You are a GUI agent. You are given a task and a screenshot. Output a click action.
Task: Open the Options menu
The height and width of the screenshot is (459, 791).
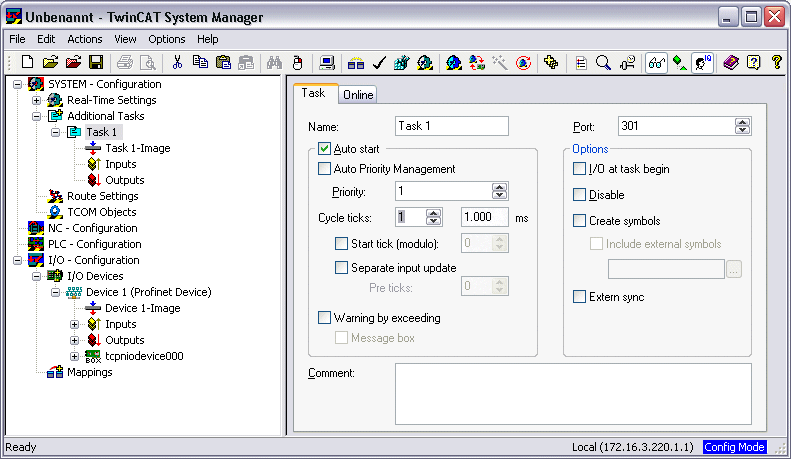pyautogui.click(x=166, y=39)
